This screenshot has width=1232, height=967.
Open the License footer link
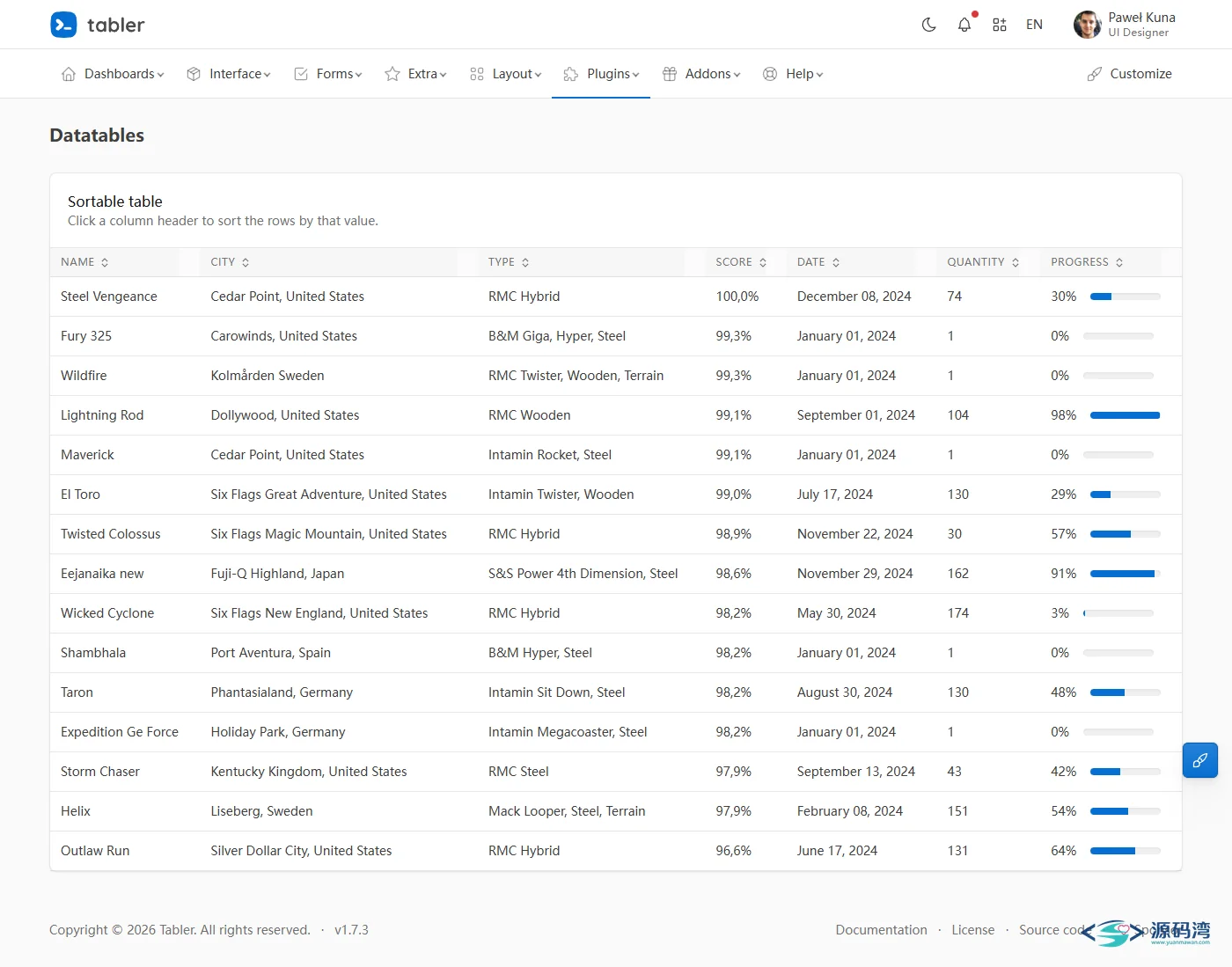point(972,930)
